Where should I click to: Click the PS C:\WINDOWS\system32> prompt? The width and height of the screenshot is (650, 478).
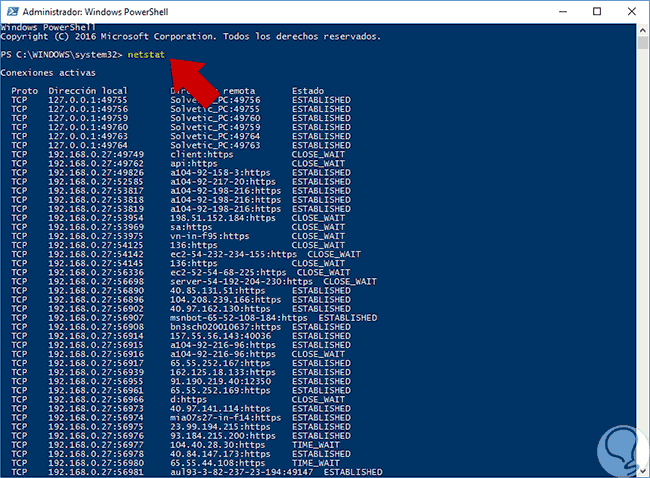(61, 55)
